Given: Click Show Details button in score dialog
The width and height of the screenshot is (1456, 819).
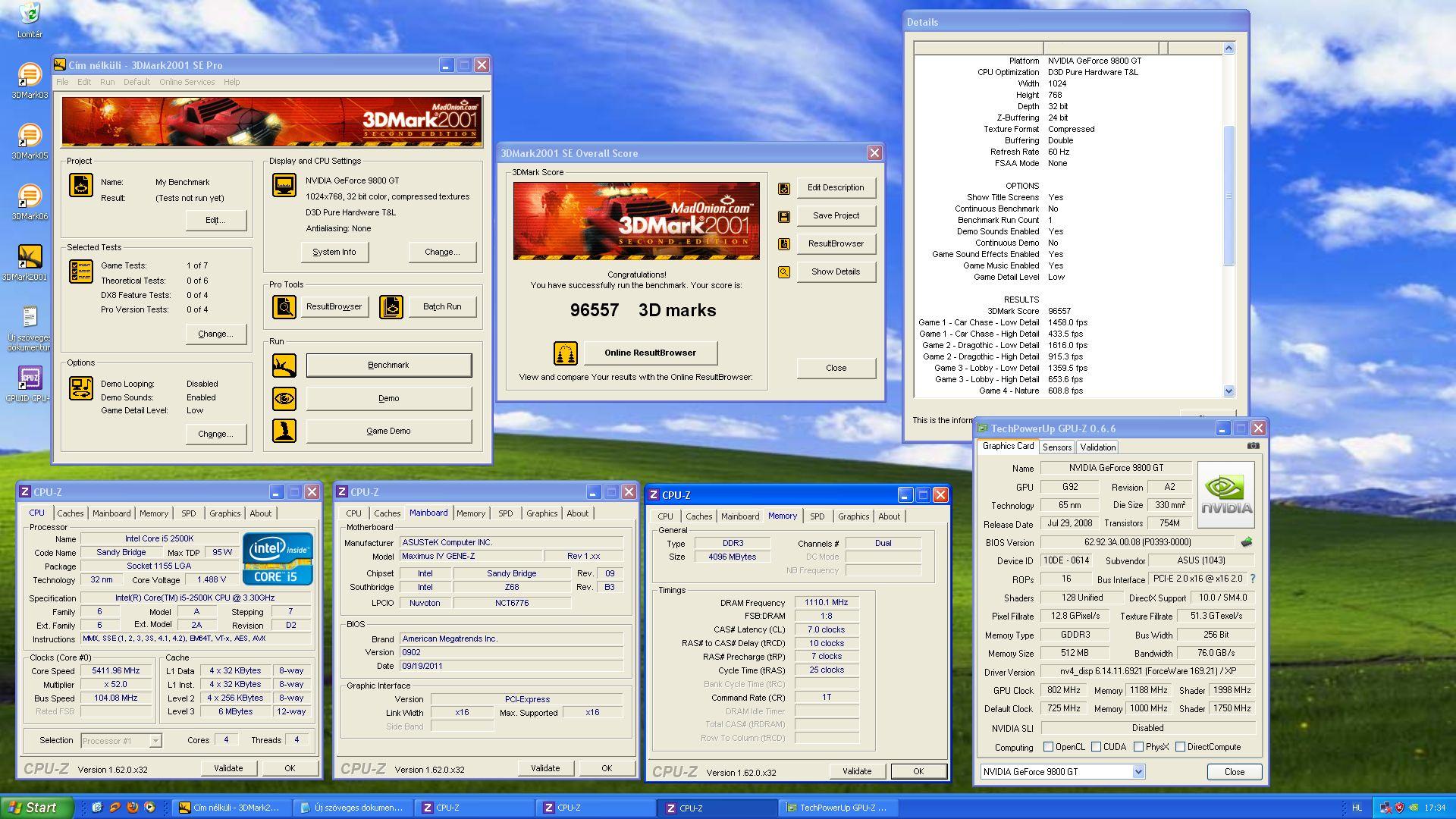Looking at the screenshot, I should point(836,272).
